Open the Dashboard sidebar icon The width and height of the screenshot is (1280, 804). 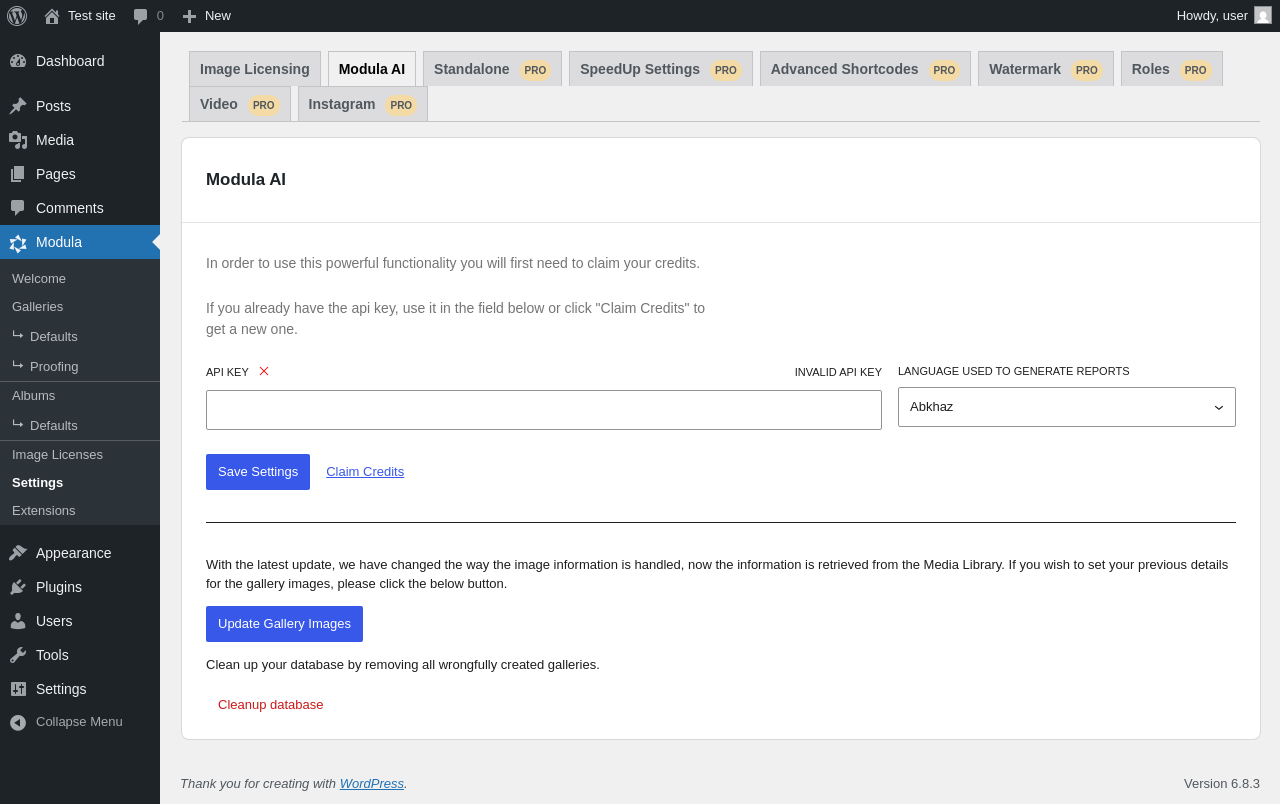18,61
